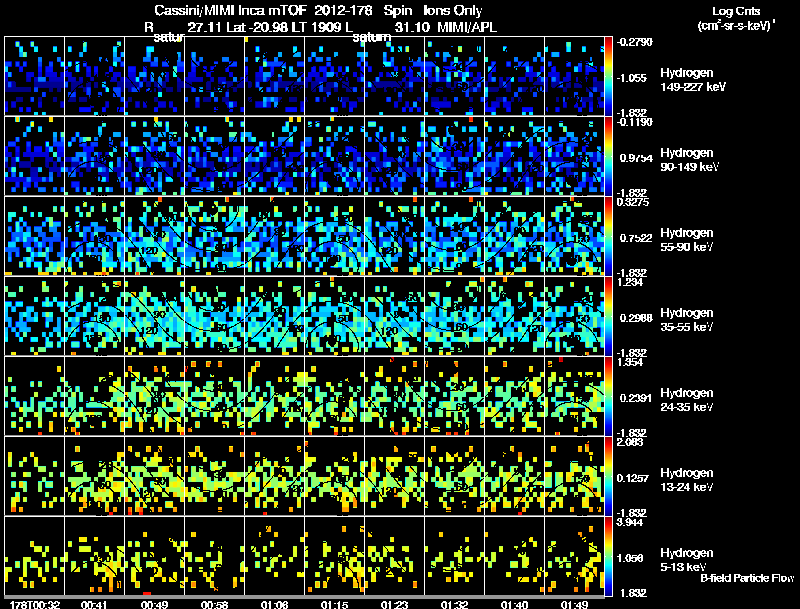Open the 35-55 keV panel at 01:49
Viewport: 800px width, 609px height.
pos(574,316)
